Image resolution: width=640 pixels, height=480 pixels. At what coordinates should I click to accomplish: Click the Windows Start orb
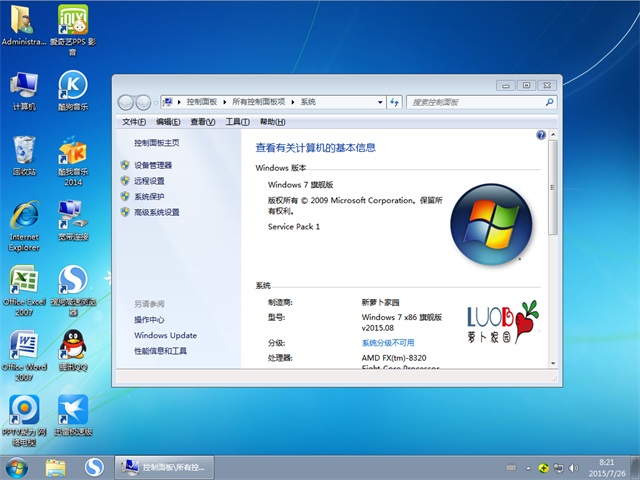pyautogui.click(x=17, y=467)
